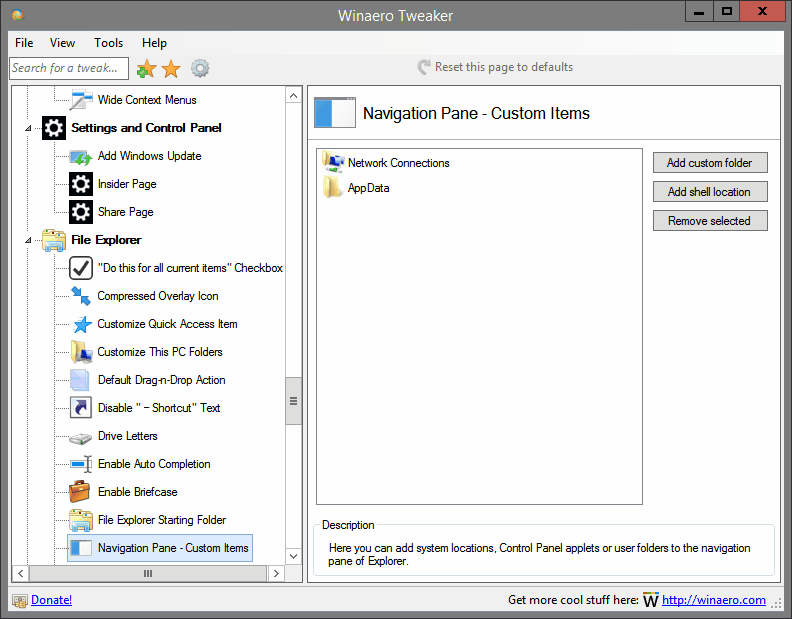Open favorites list via the orange star icon
Screen dimensions: 792x619
tap(171, 68)
